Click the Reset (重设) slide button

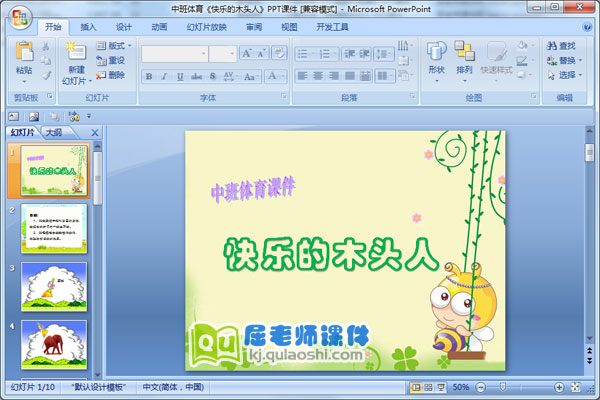click(111, 60)
